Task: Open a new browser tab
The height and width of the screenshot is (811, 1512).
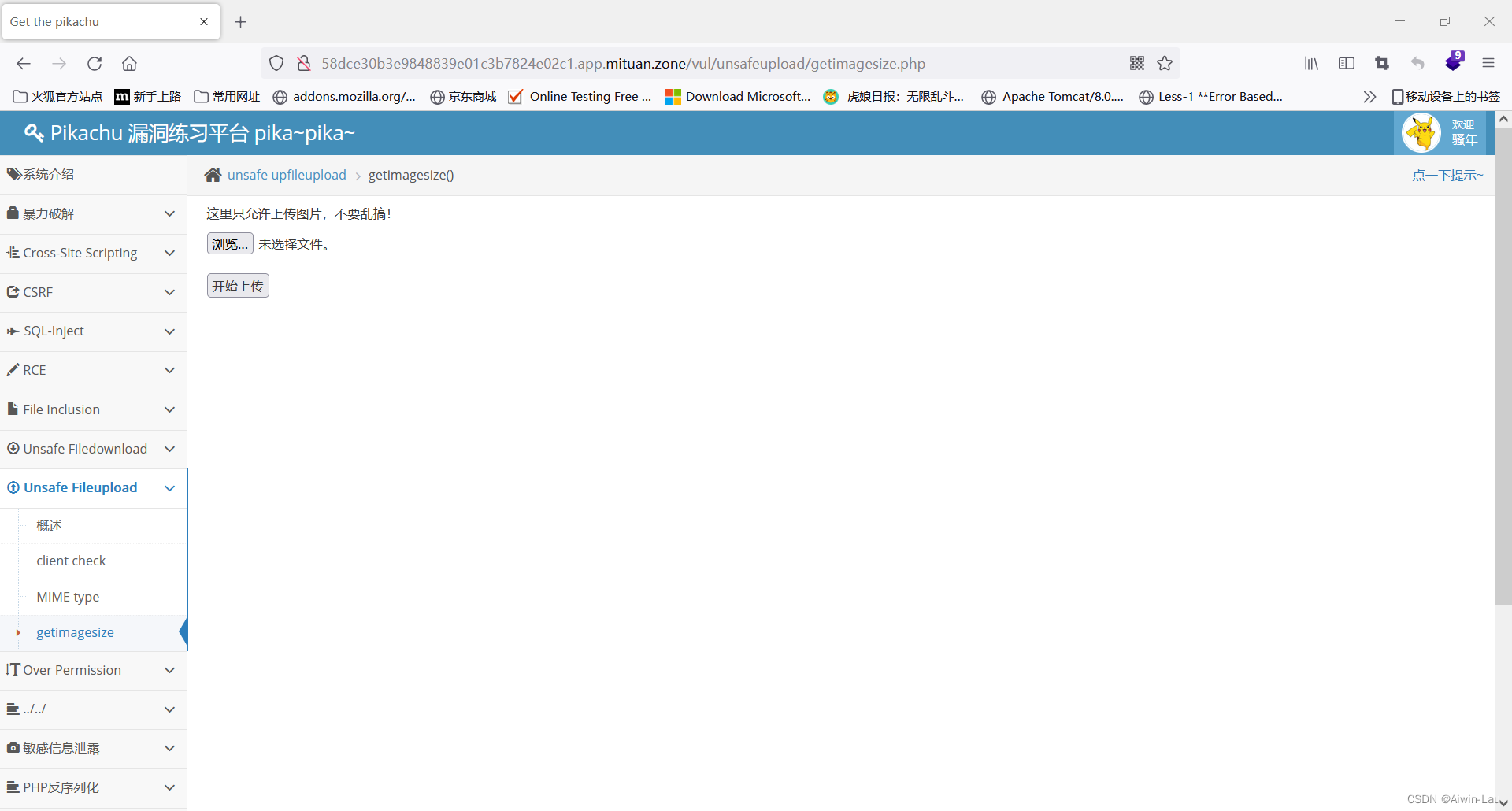Action: (241, 22)
